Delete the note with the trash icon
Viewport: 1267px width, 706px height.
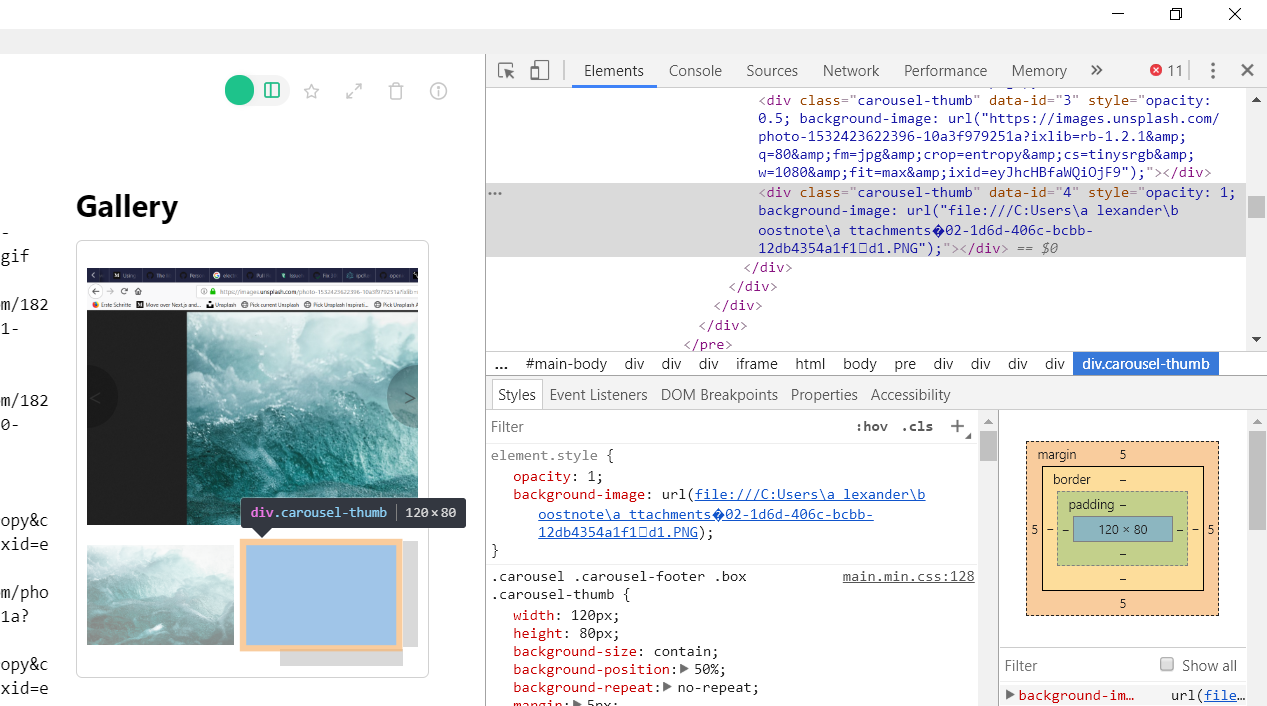pos(396,91)
